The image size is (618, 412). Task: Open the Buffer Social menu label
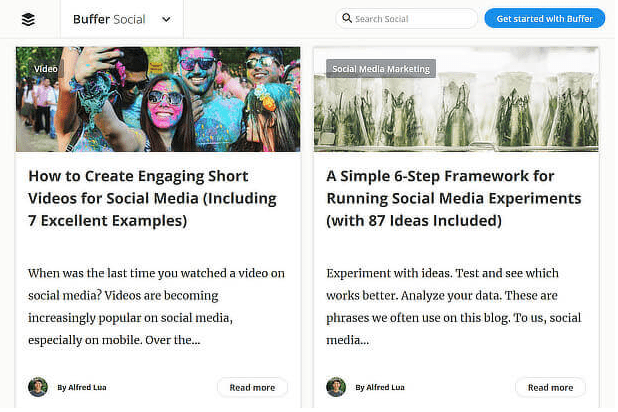108,19
